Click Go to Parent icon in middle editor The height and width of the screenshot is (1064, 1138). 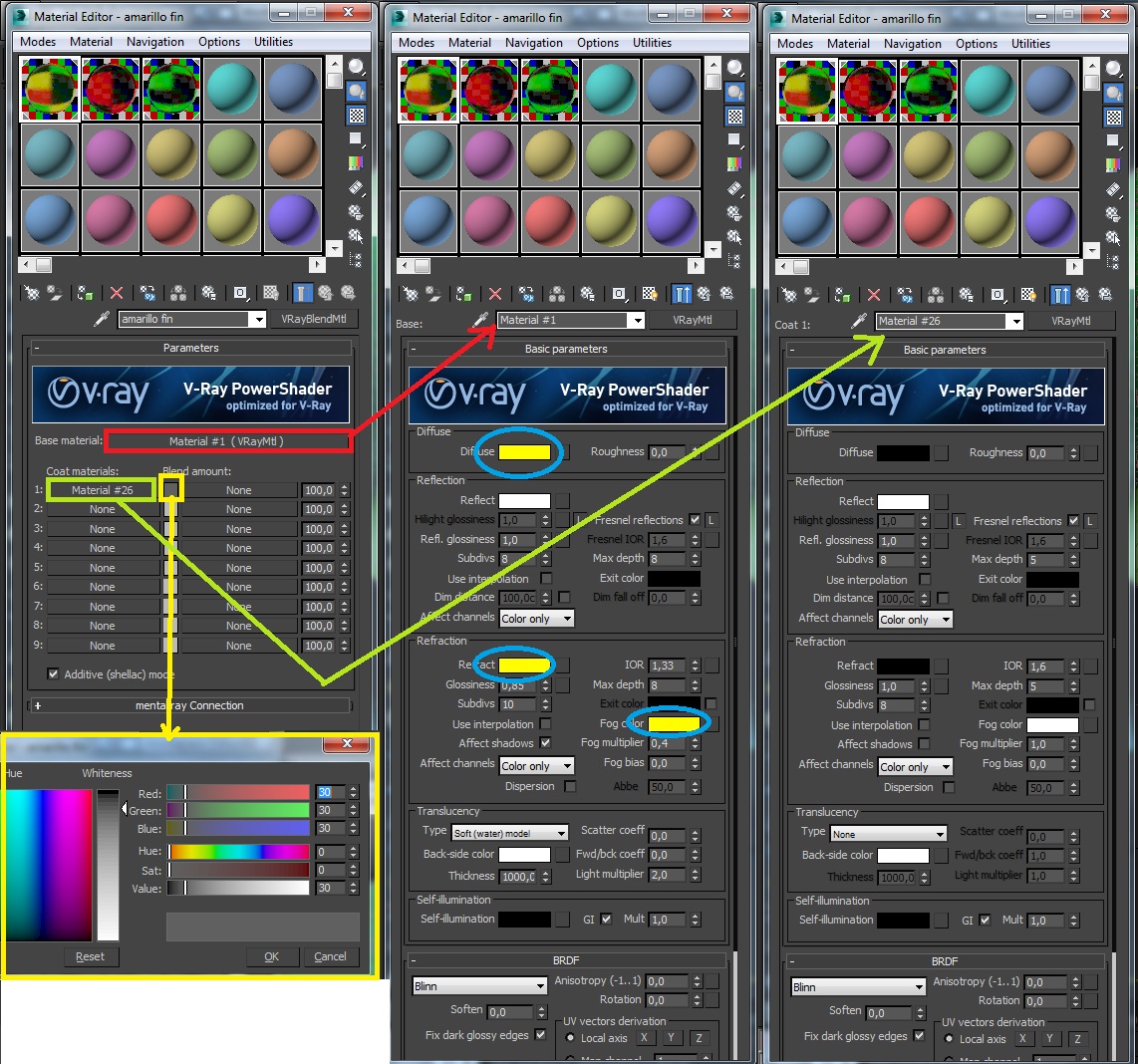(704, 294)
